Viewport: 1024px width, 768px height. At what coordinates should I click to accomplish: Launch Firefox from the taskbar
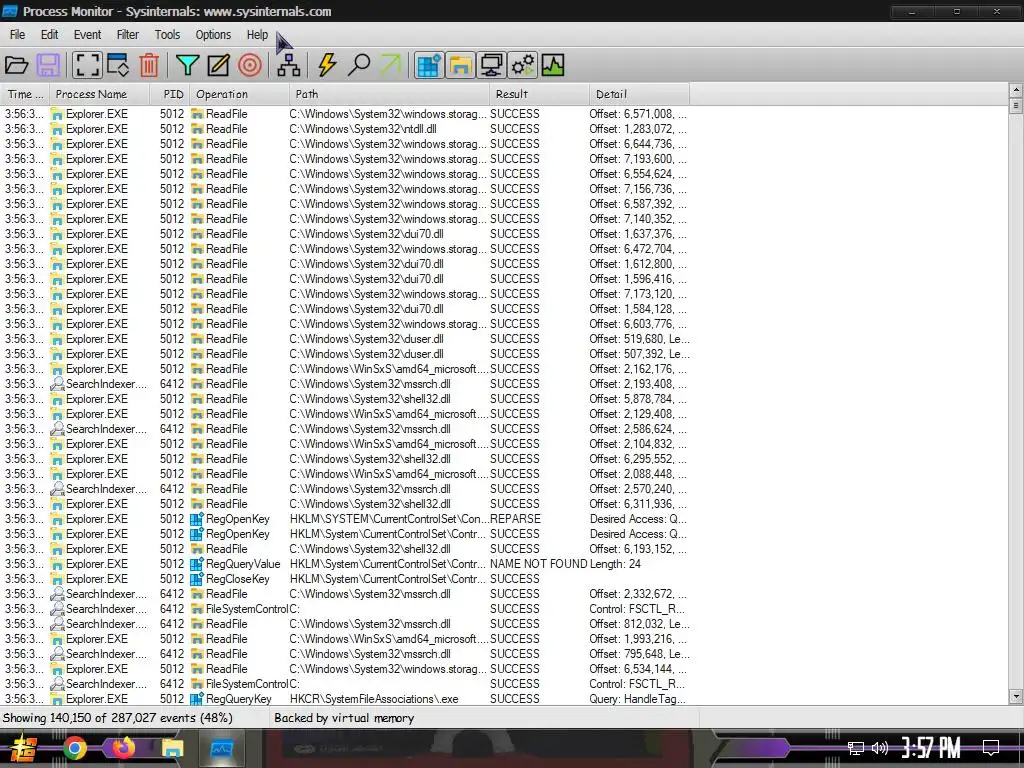(x=123, y=748)
